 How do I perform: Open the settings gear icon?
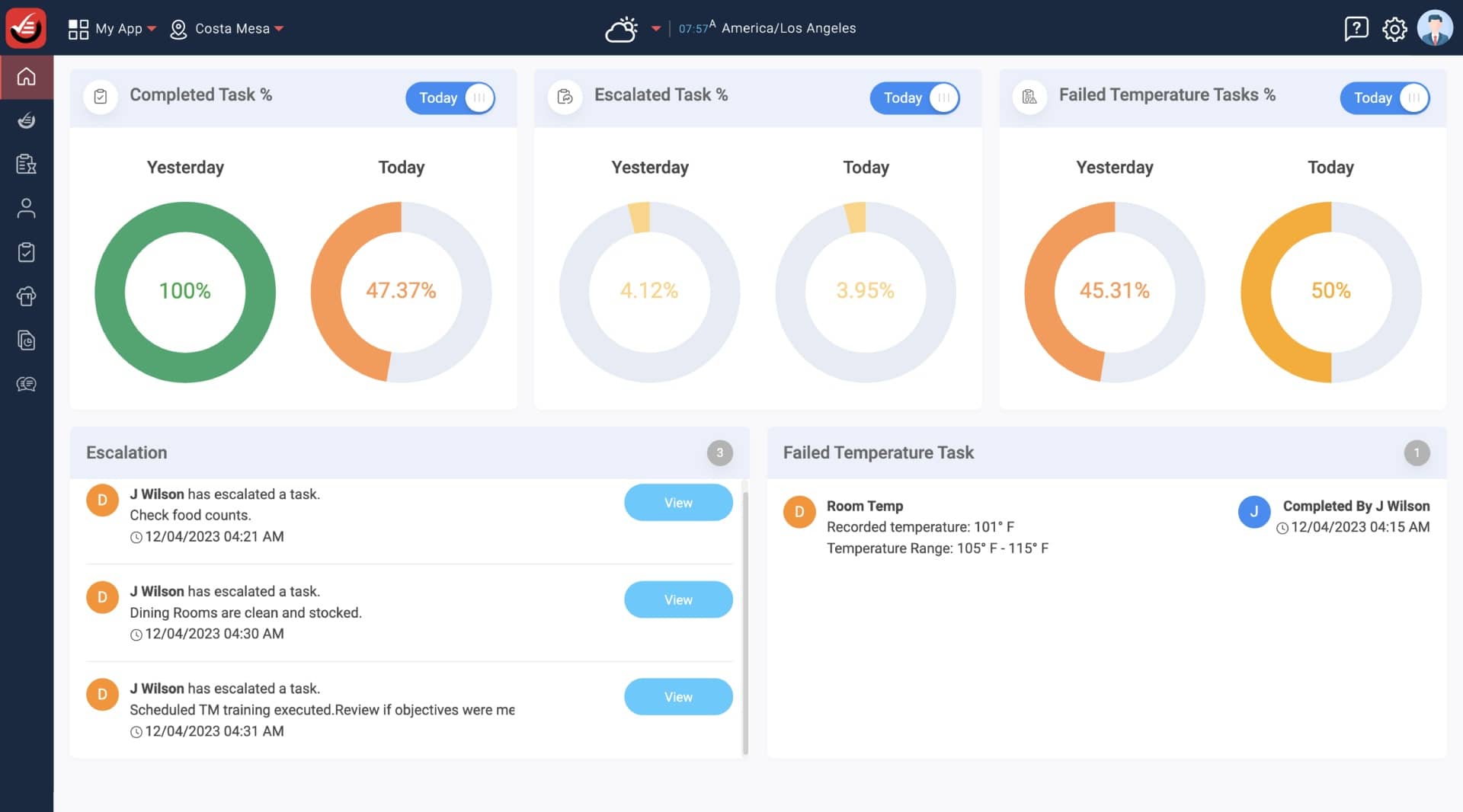1394,29
